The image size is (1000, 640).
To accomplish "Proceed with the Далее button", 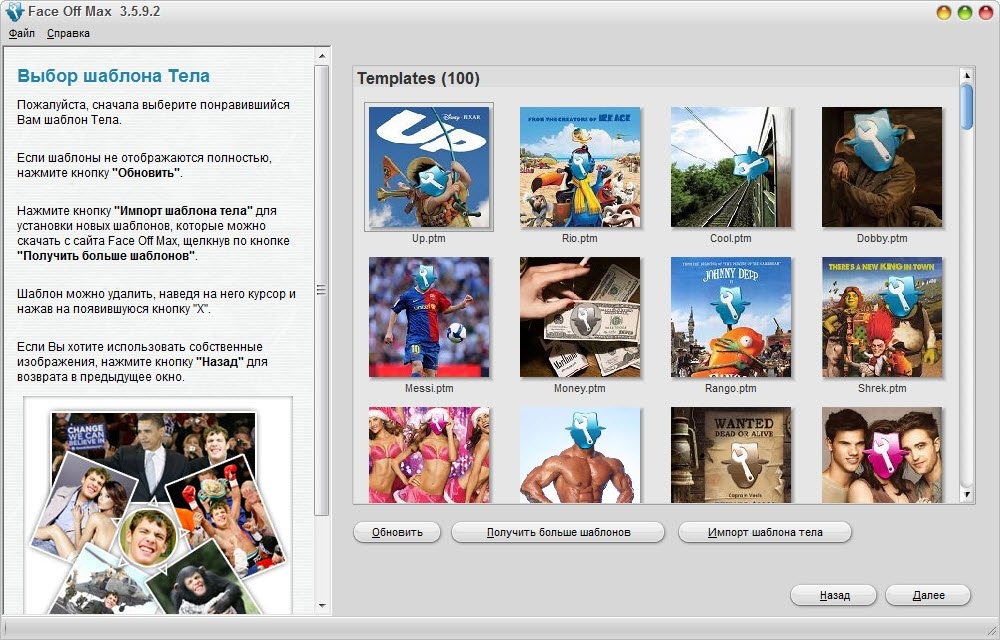I will pos(928,595).
